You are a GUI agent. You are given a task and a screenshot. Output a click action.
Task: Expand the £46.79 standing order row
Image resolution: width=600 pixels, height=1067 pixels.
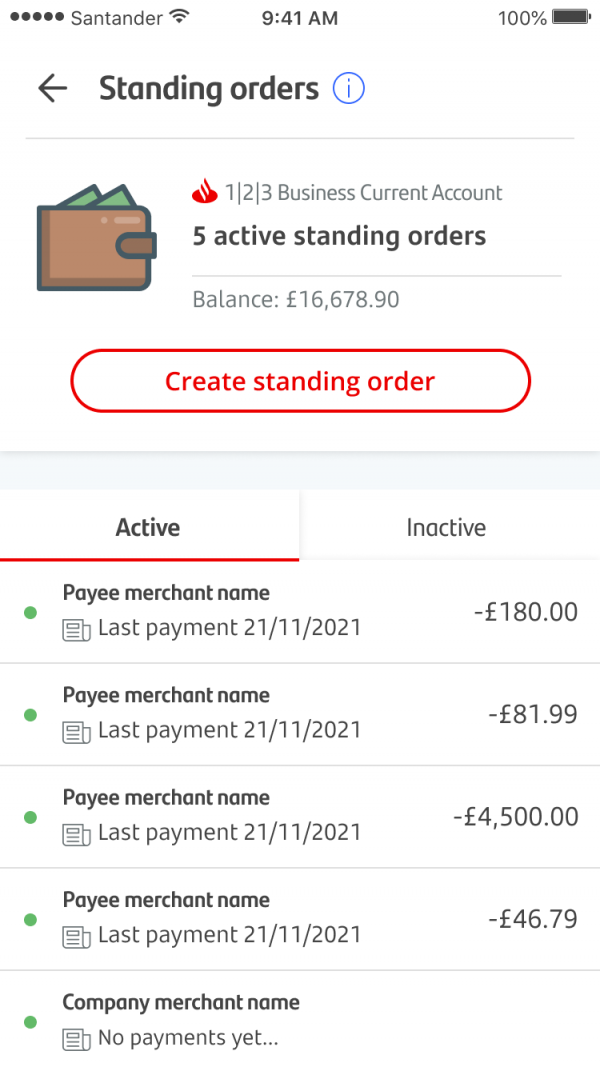point(300,918)
